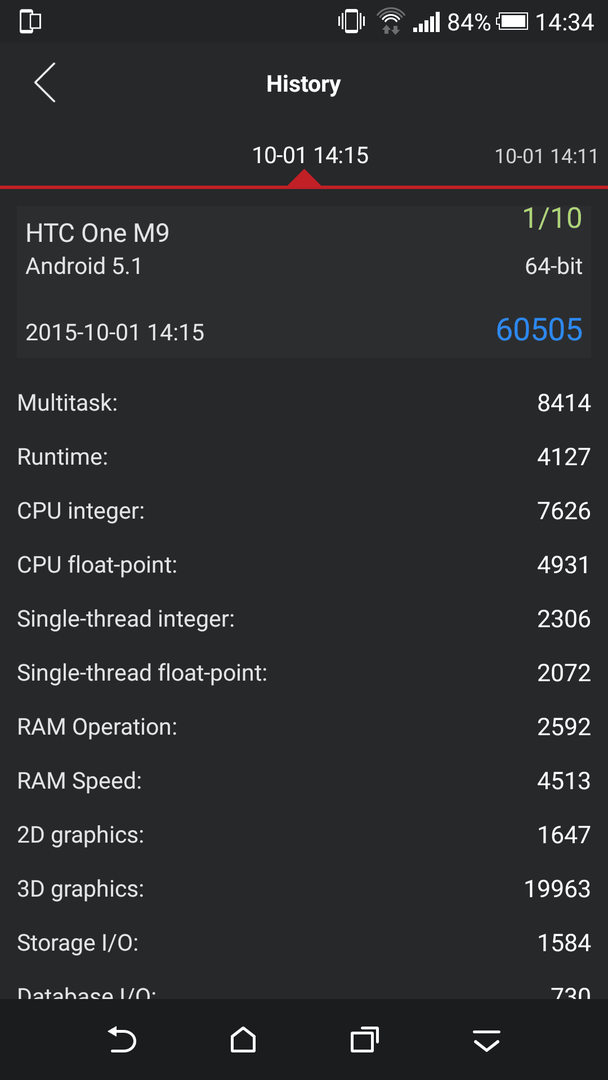Tap the CPU integer row
Viewport: 608px width, 1080px height.
(x=304, y=510)
